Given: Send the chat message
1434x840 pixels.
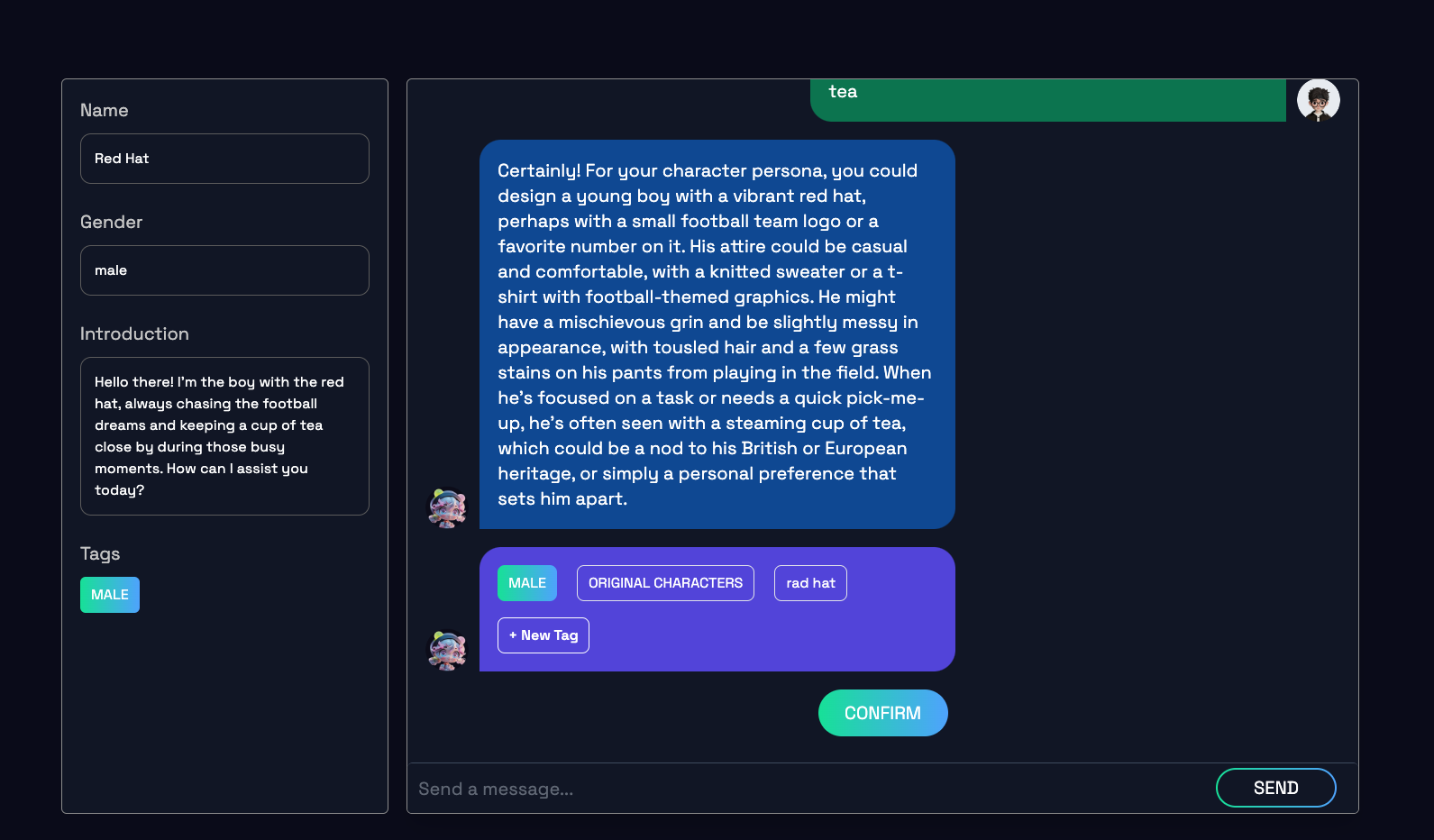Looking at the screenshot, I should (1275, 788).
